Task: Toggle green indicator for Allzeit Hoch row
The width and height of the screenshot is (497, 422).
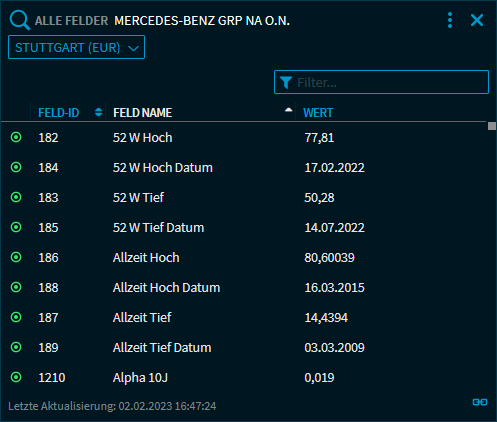Action: [x=16, y=257]
